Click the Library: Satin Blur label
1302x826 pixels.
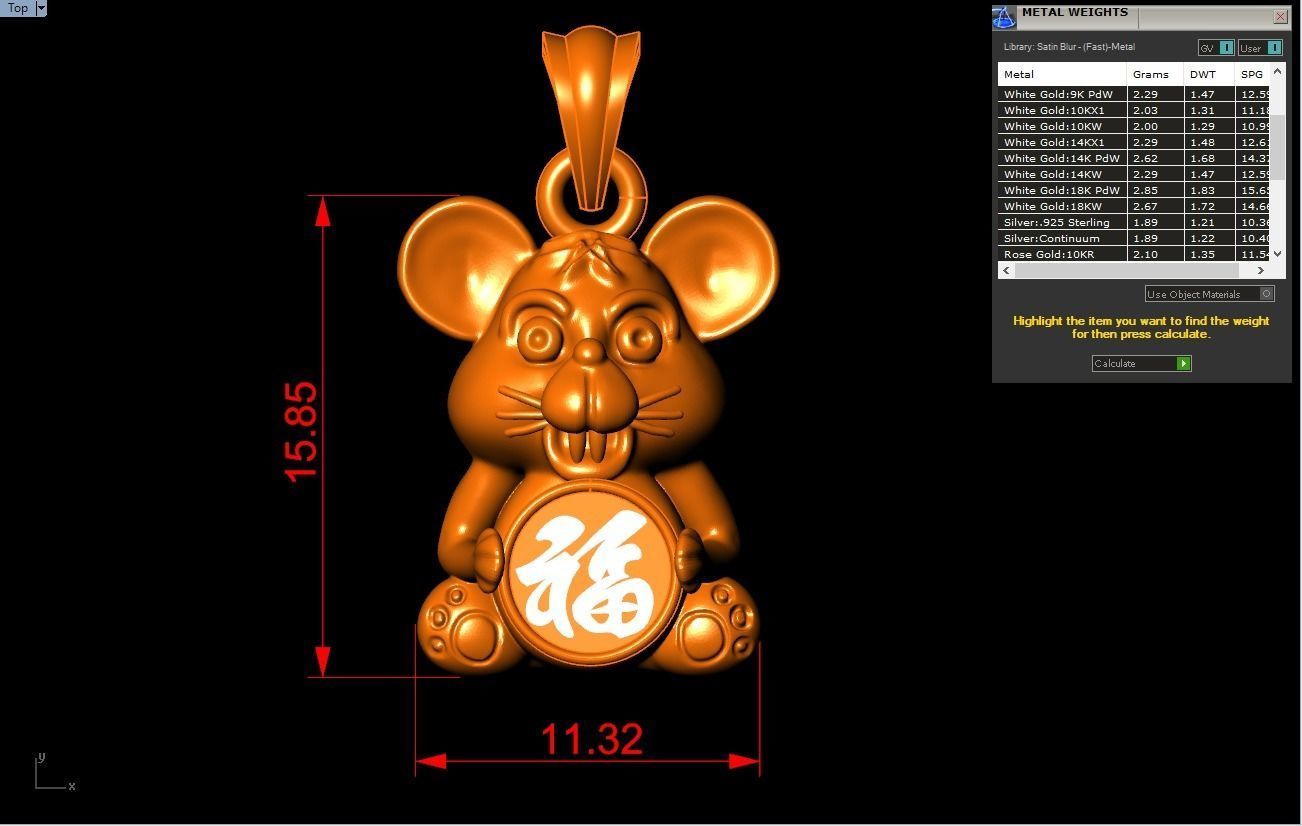1069,47
